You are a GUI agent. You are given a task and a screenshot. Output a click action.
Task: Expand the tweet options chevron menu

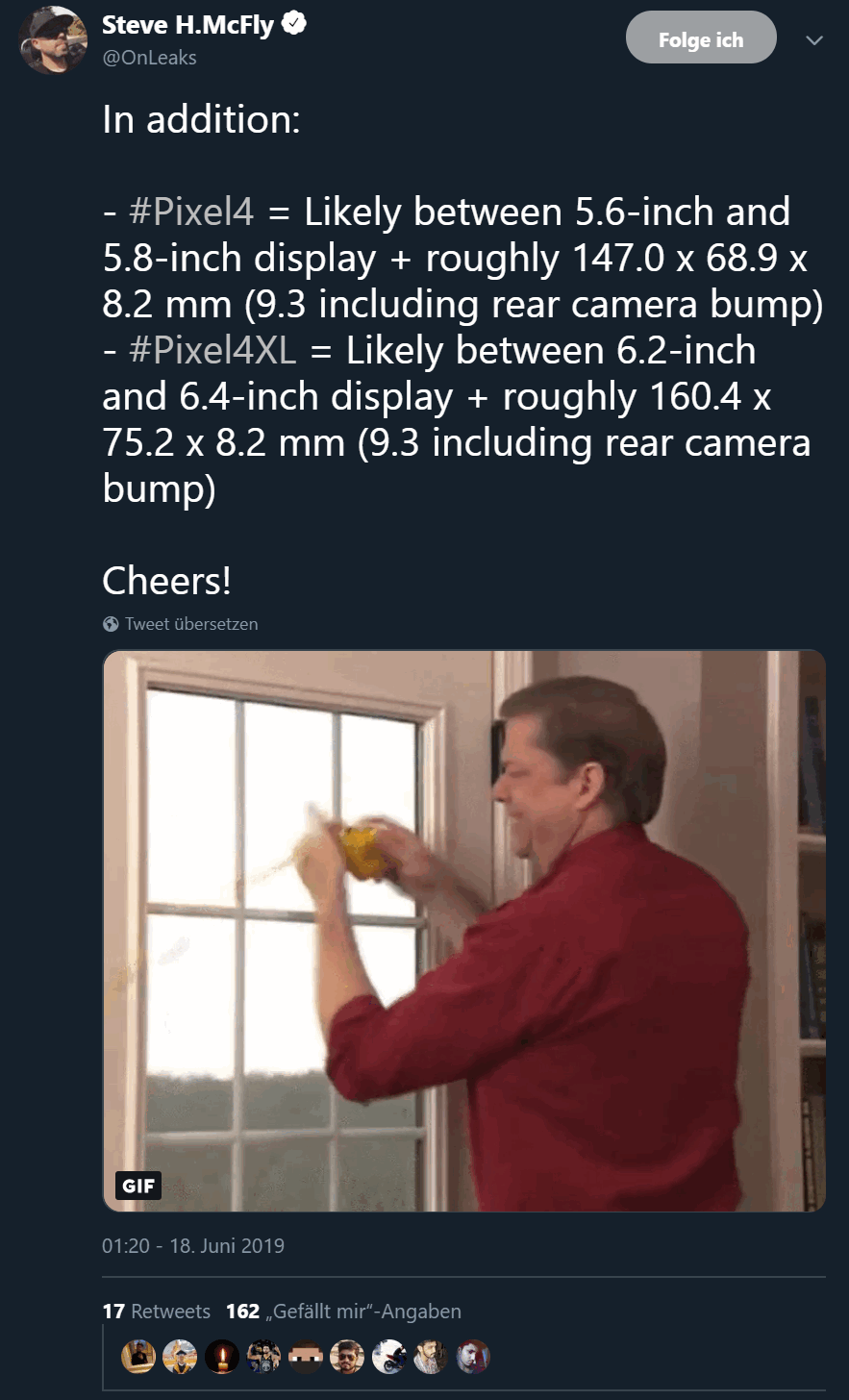[x=814, y=40]
